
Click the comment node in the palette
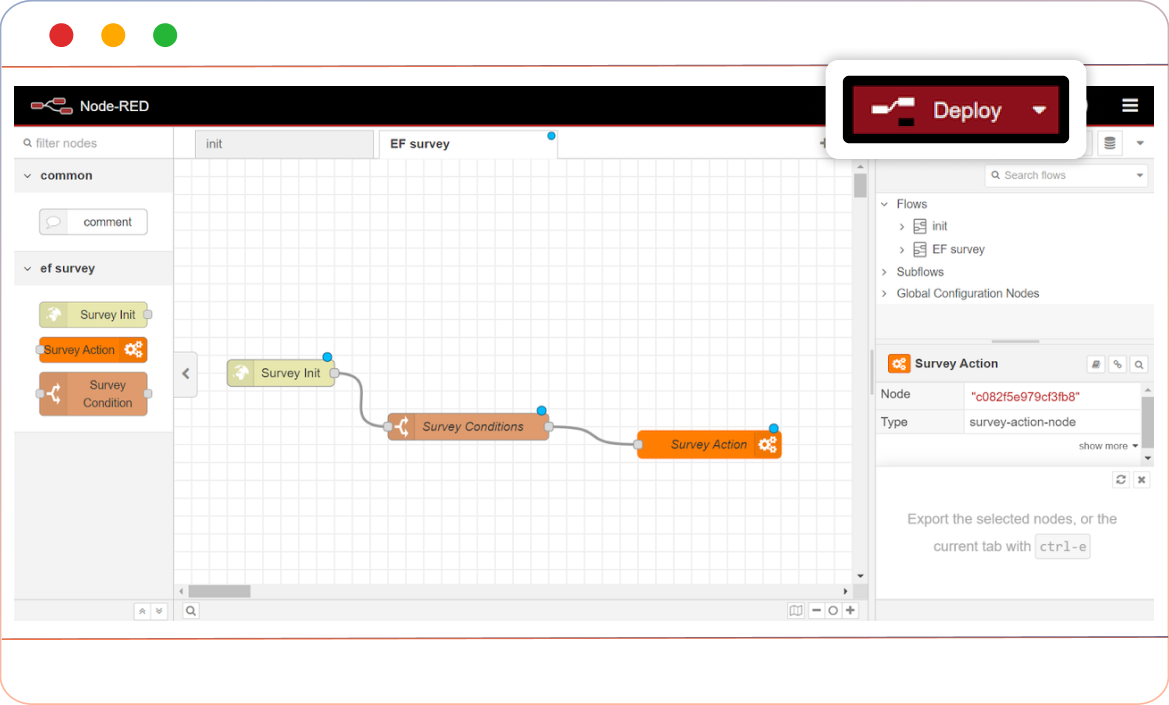(93, 222)
